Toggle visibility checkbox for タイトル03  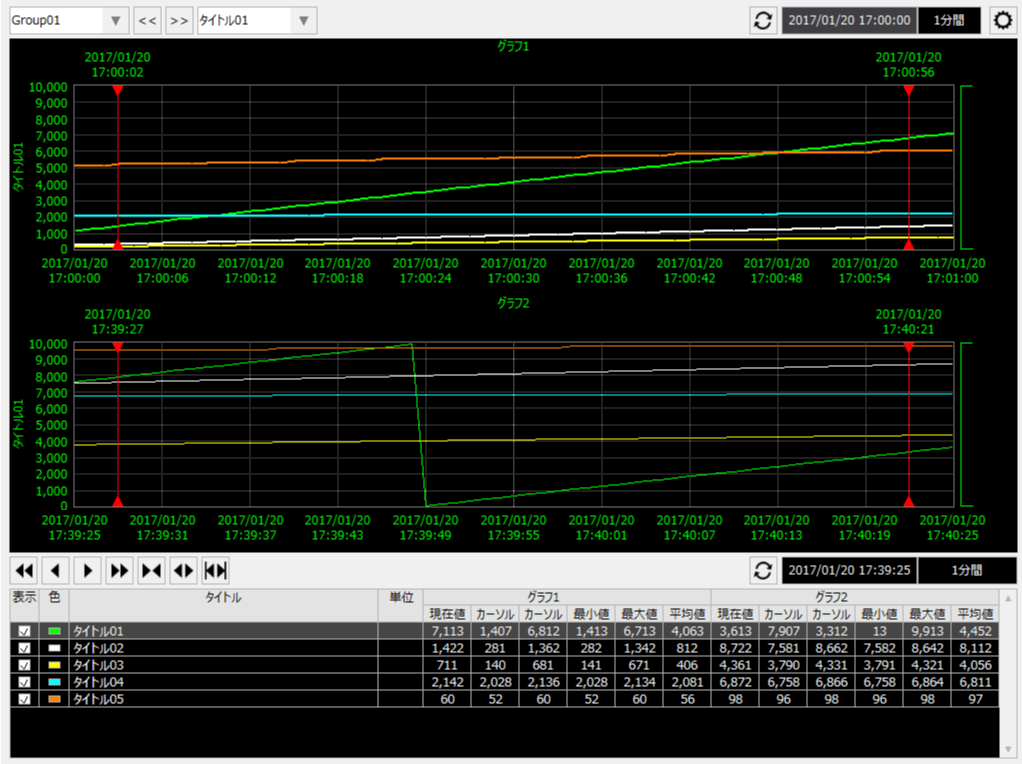tap(24, 665)
